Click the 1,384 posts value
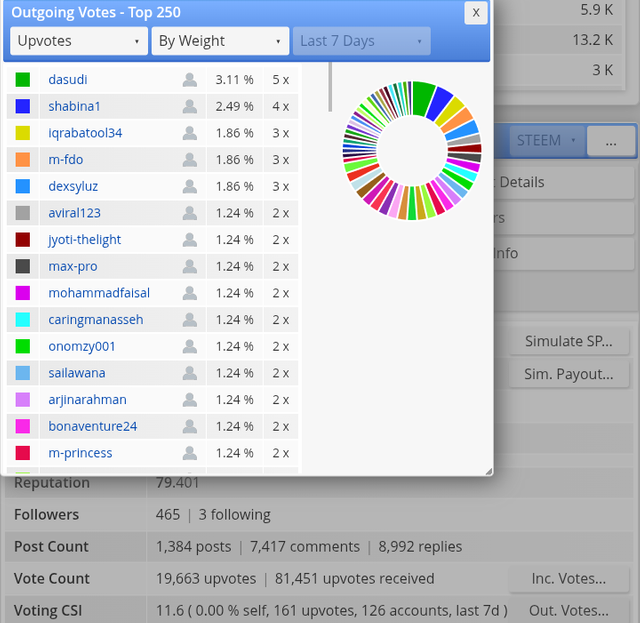This screenshot has height=623, width=640. click(193, 546)
